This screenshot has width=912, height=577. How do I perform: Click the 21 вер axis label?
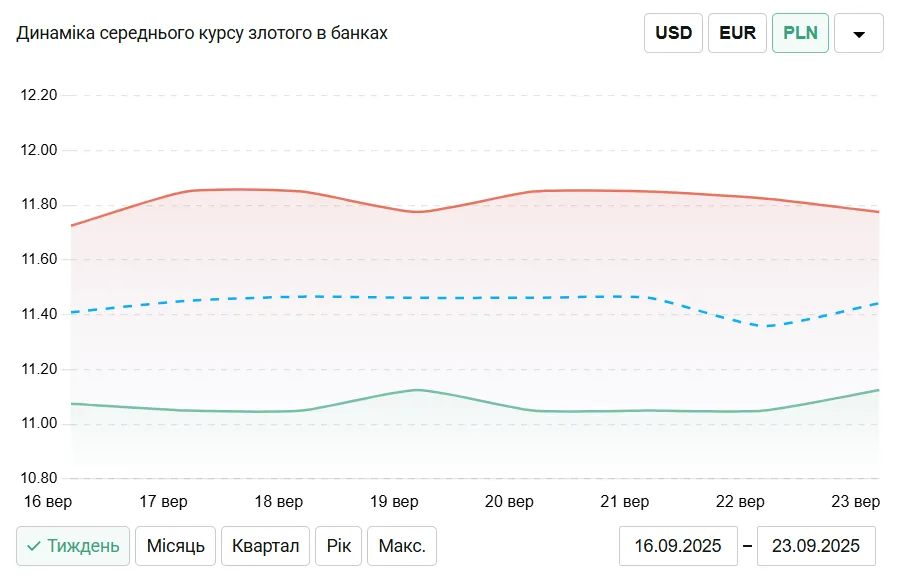coord(624,501)
